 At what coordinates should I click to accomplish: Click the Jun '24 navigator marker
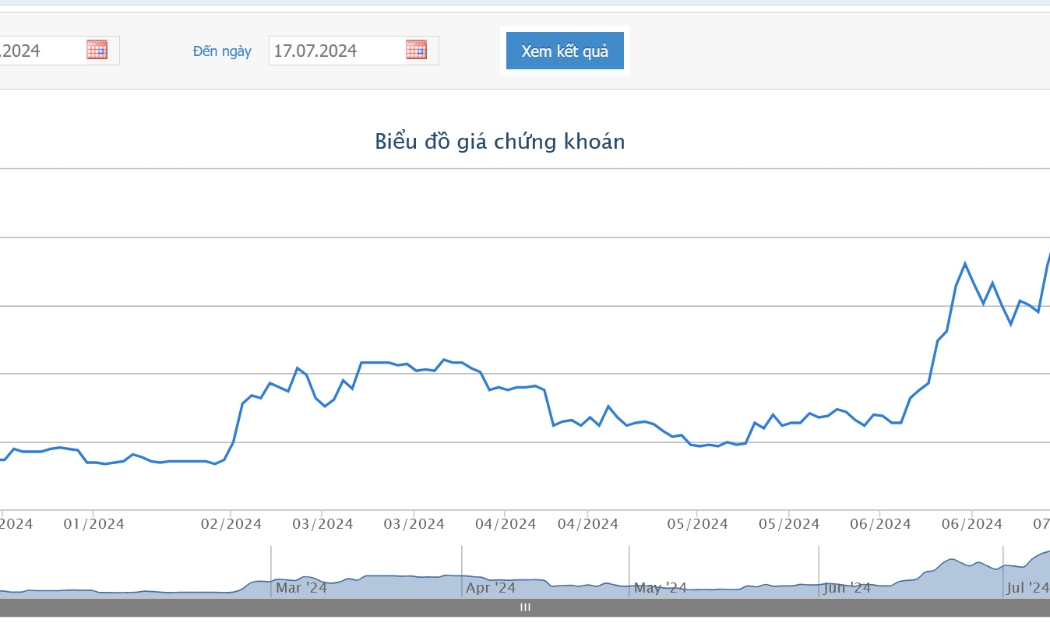[846, 588]
